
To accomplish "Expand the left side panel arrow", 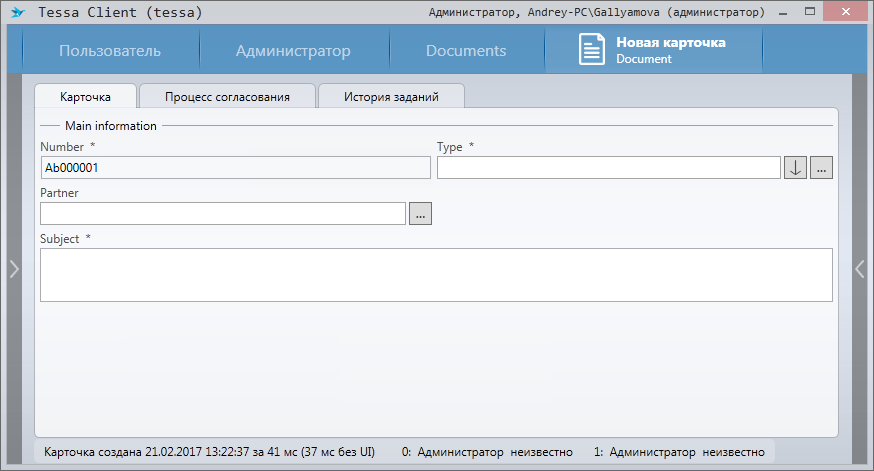I will point(13,268).
